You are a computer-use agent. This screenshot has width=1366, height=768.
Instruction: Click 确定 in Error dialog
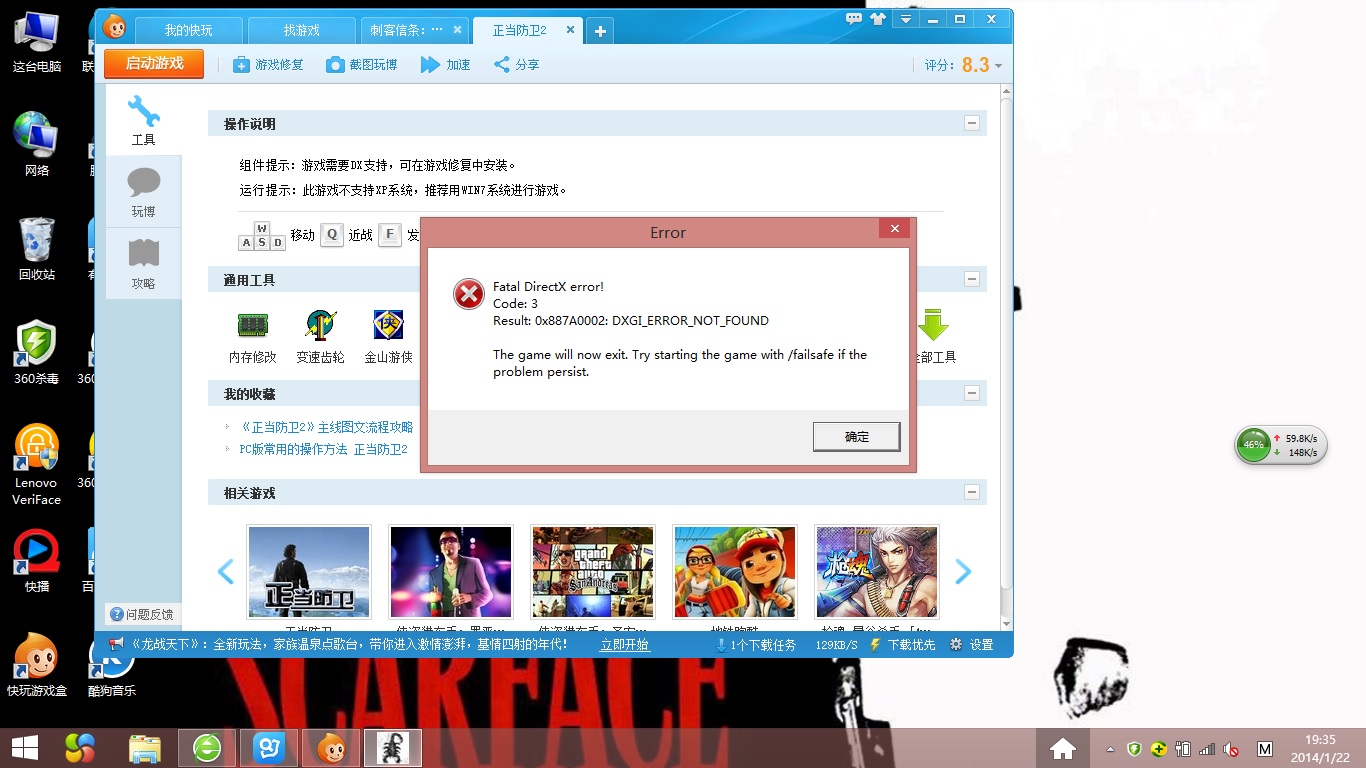click(857, 437)
